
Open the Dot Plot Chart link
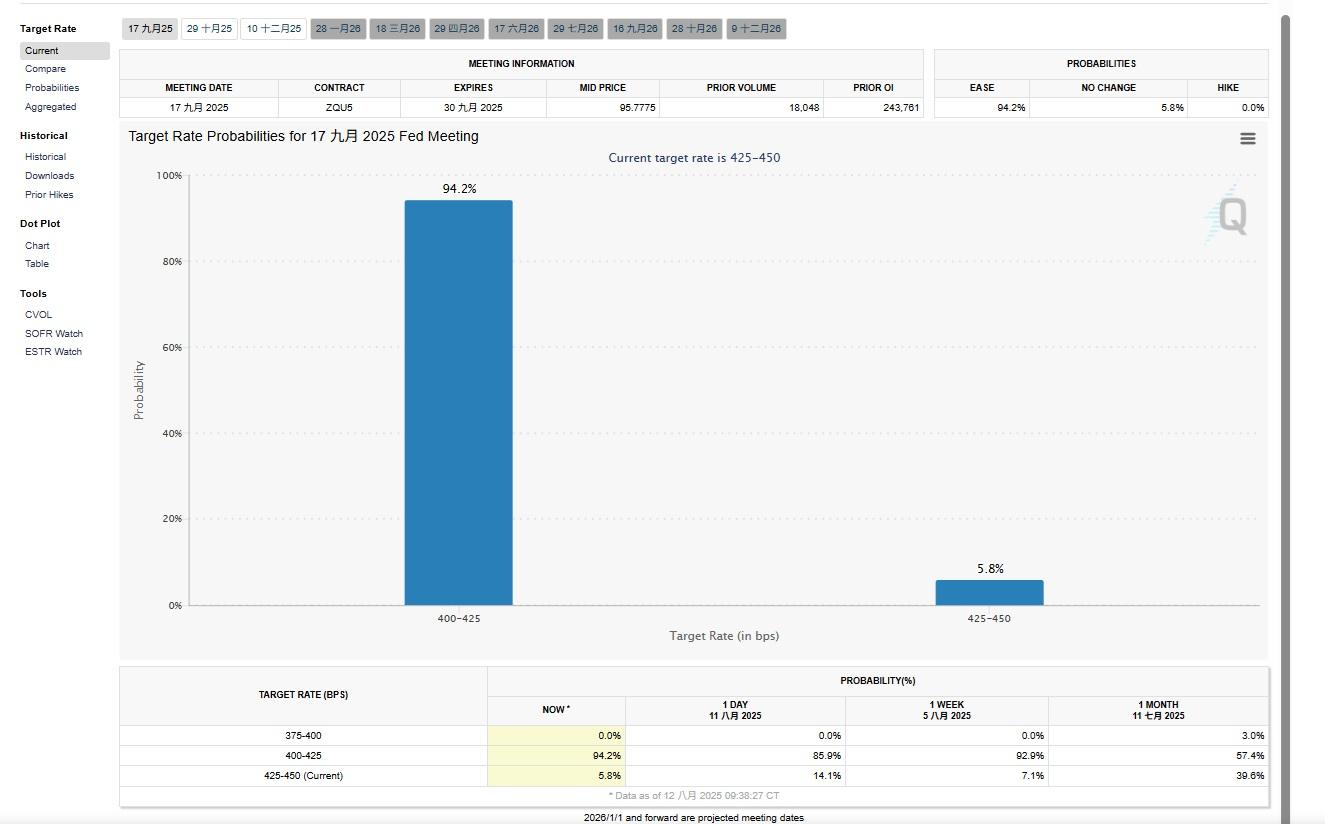click(x=37, y=246)
